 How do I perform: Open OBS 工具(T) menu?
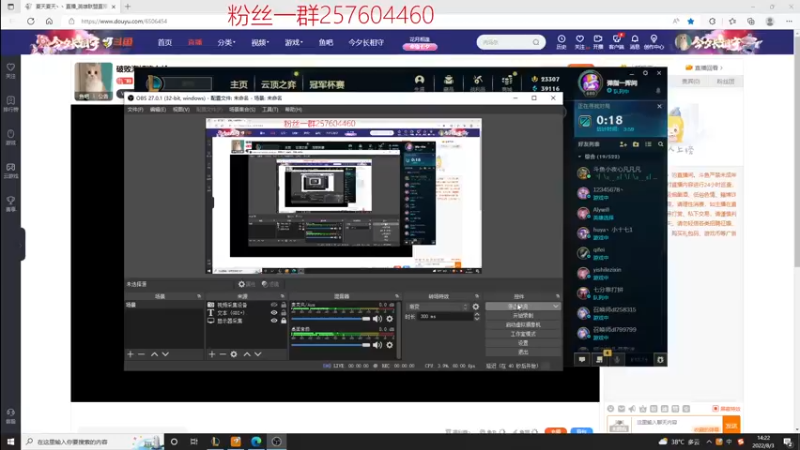point(270,110)
